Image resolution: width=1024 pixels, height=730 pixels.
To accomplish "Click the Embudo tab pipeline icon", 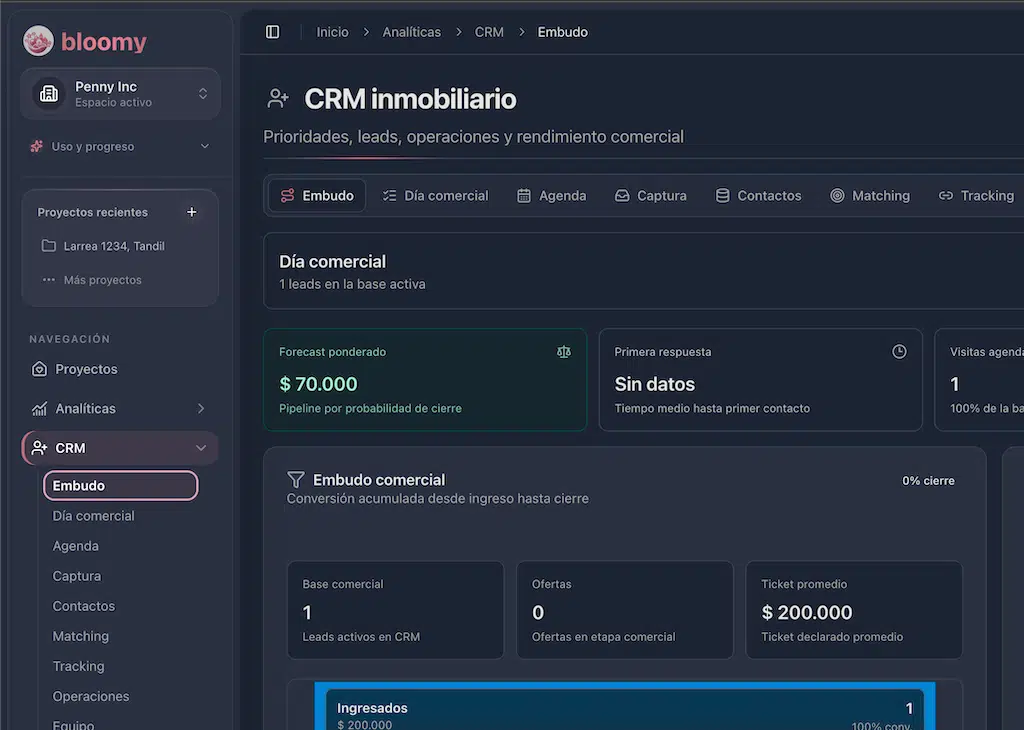I will point(287,196).
